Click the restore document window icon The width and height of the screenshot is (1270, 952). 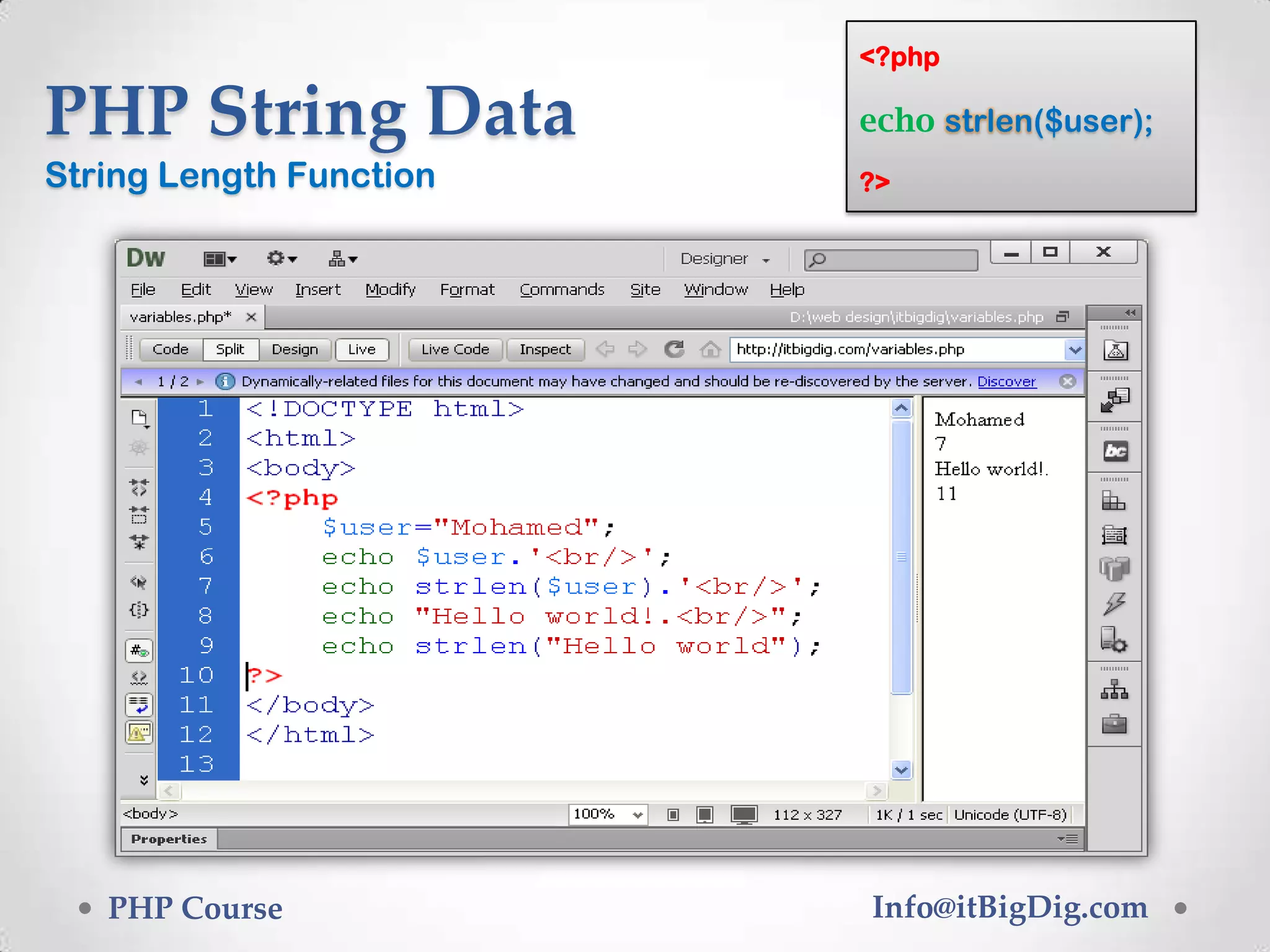point(1063,317)
